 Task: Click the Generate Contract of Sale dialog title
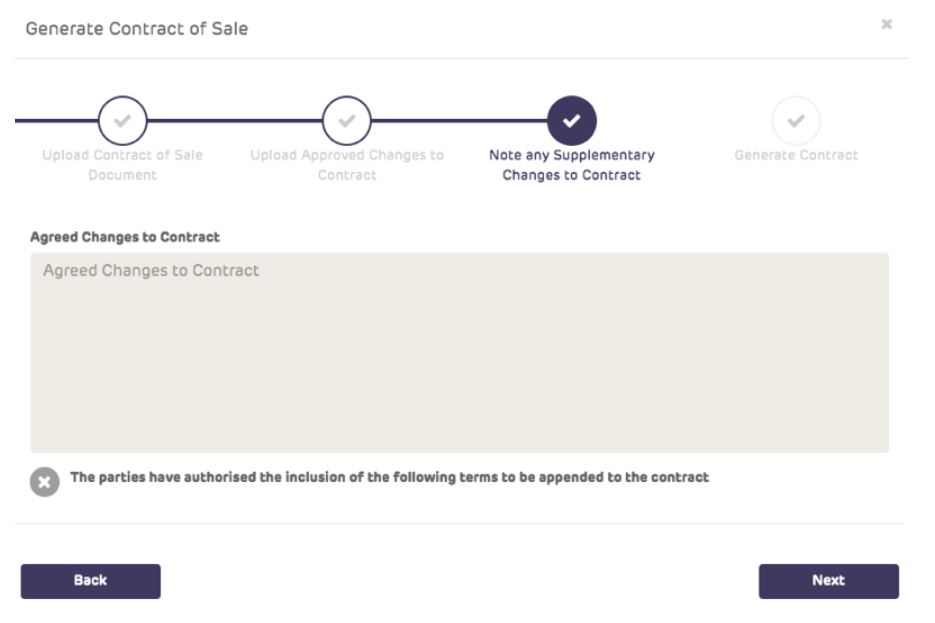(x=137, y=29)
